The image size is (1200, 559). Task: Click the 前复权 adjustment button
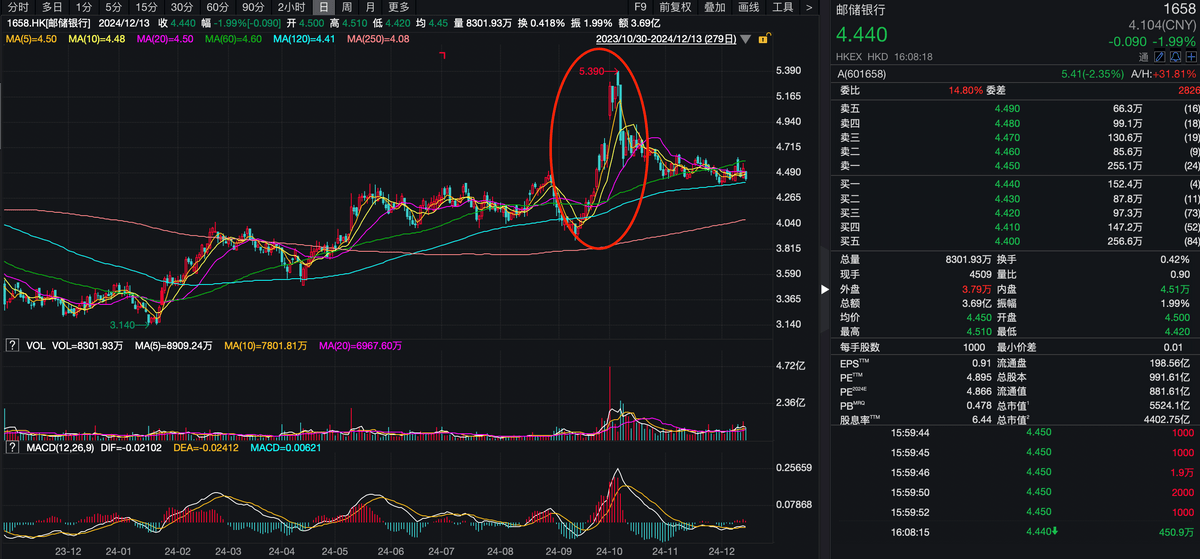(675, 7)
